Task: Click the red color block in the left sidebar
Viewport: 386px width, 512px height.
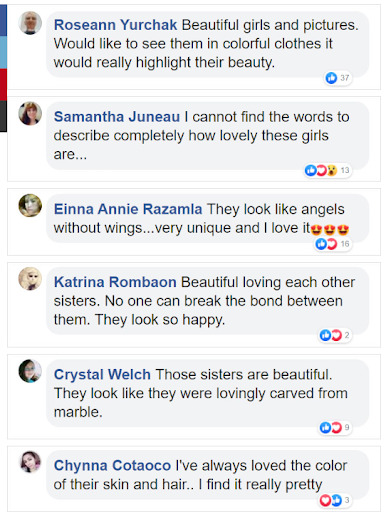Action: [3, 85]
